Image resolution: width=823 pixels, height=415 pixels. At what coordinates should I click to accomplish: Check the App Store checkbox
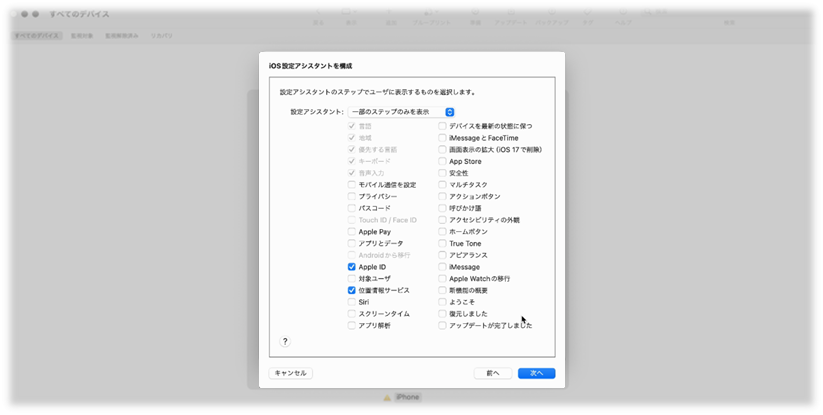pyautogui.click(x=442, y=162)
